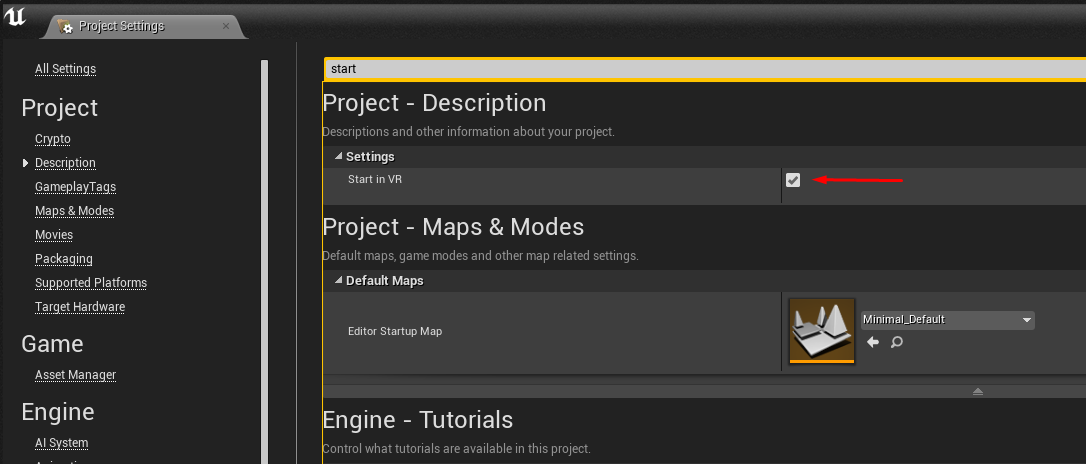Screen dimensions: 1086x464
Task: Open the Target Hardware settings page
Action: click(80, 306)
